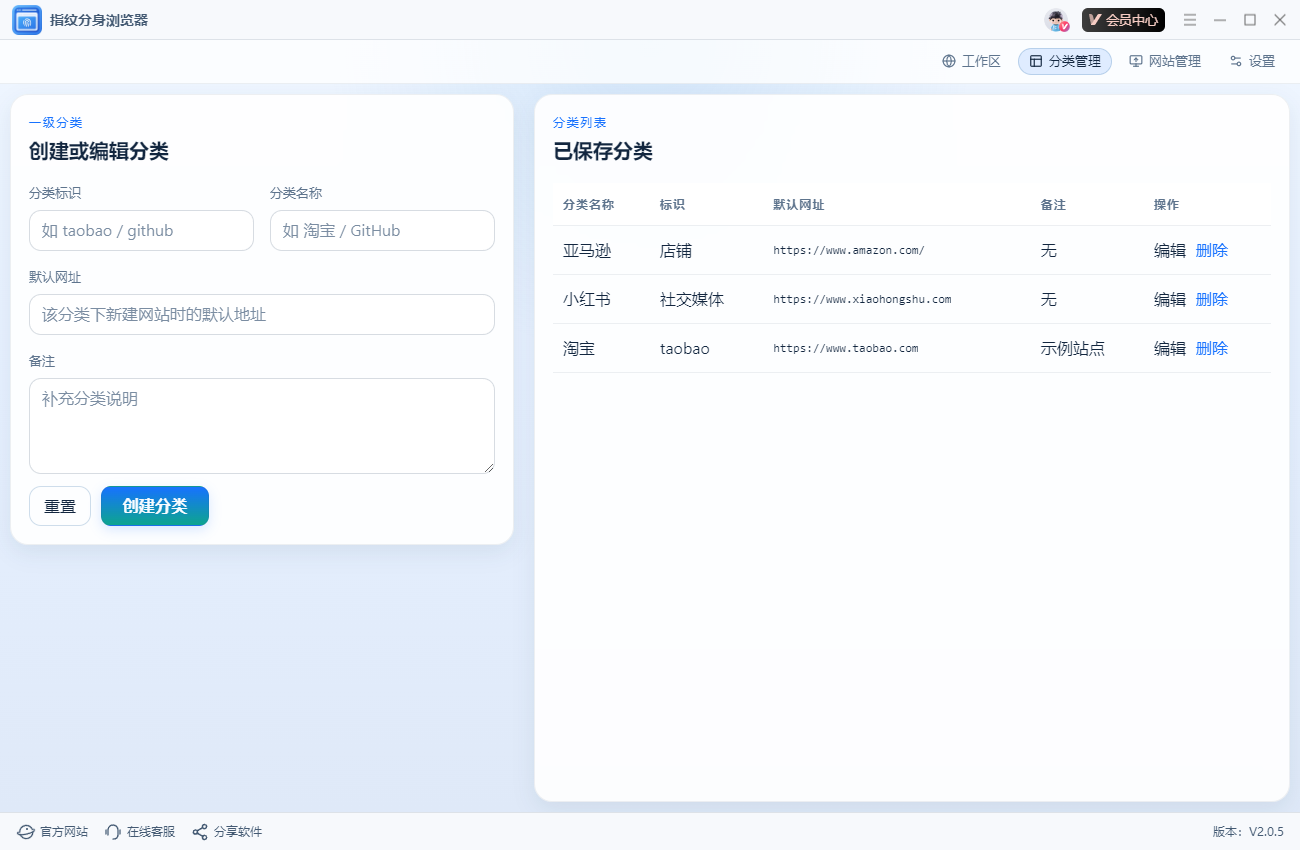Click the https://www.xiaohongshu.com URL cell
Screen dimensions: 1300x850
click(x=862, y=299)
